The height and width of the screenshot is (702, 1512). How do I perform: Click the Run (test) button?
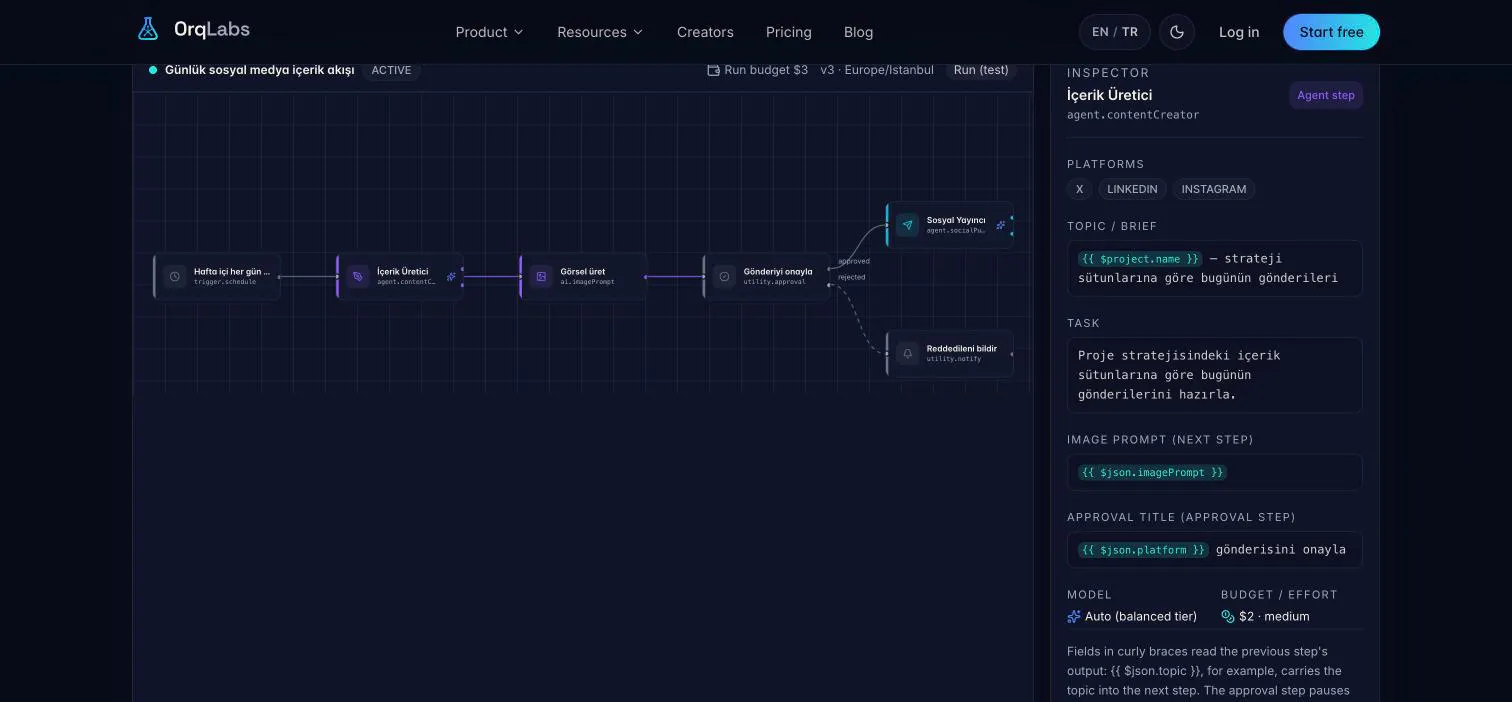pyautogui.click(x=981, y=70)
